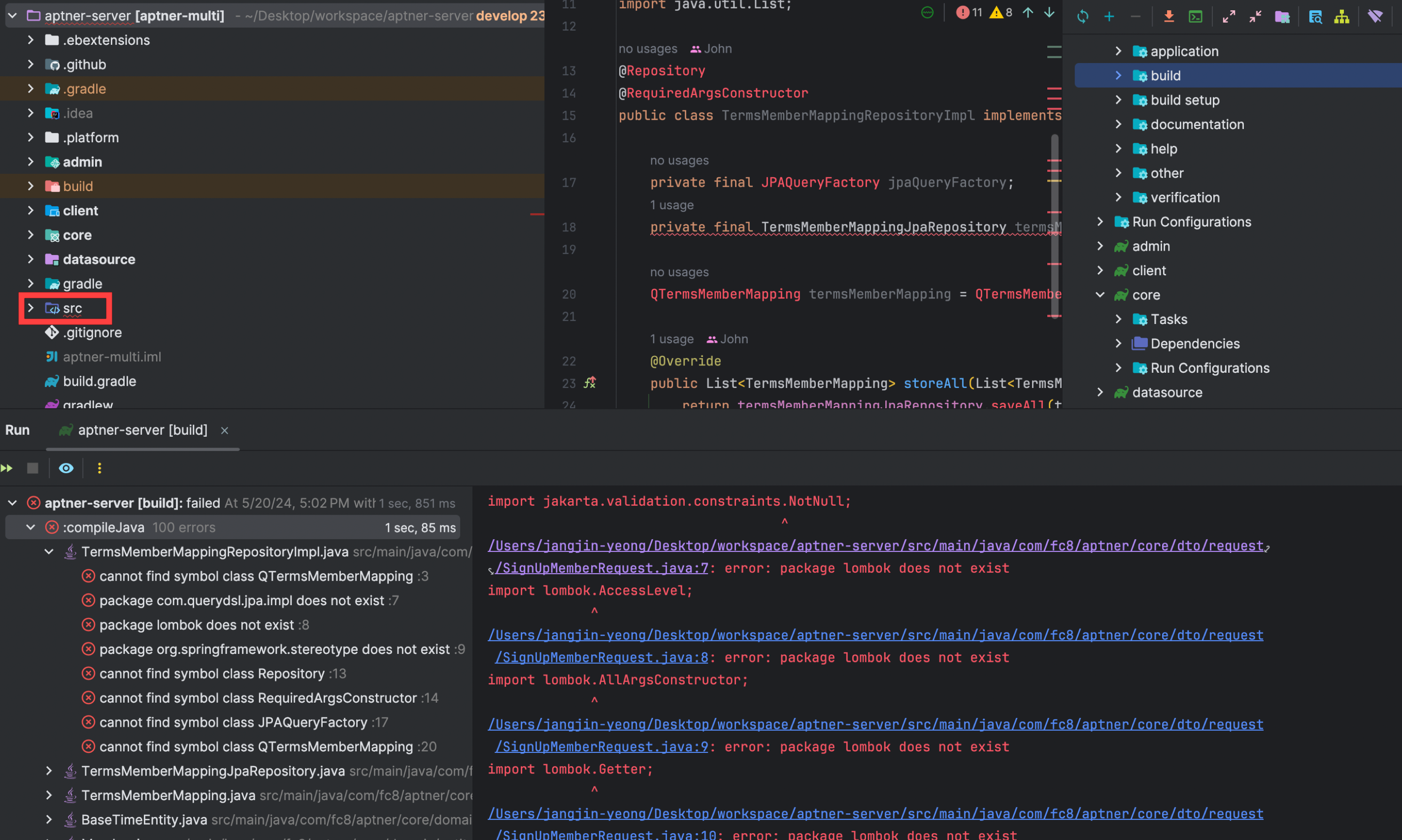Select the build task in Gradle tree

pos(1166,75)
